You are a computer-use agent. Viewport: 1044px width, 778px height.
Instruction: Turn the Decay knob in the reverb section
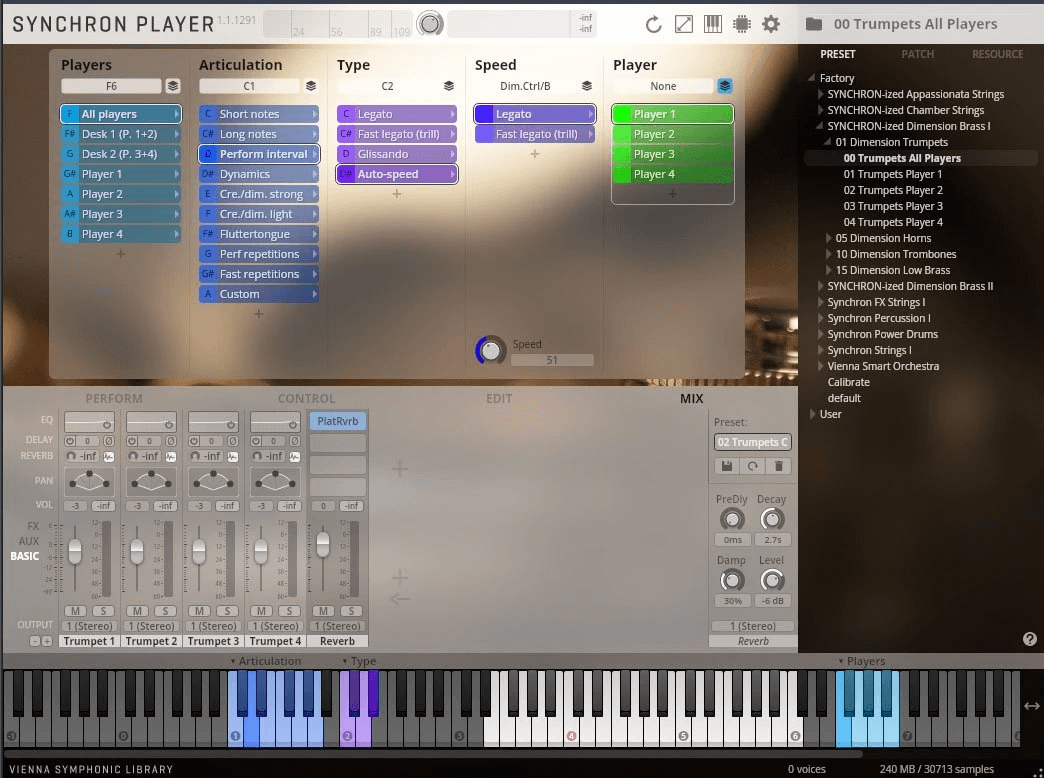coord(772,519)
